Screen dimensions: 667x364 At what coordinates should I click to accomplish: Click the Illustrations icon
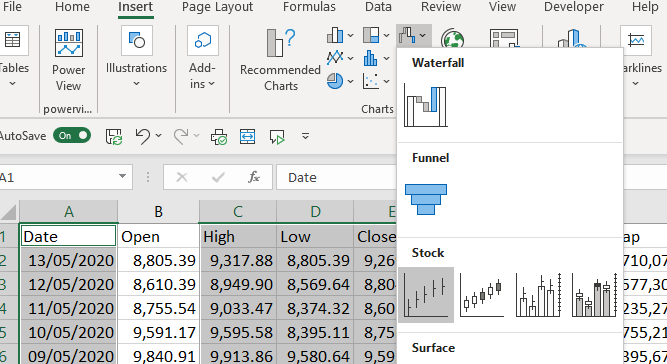[137, 40]
